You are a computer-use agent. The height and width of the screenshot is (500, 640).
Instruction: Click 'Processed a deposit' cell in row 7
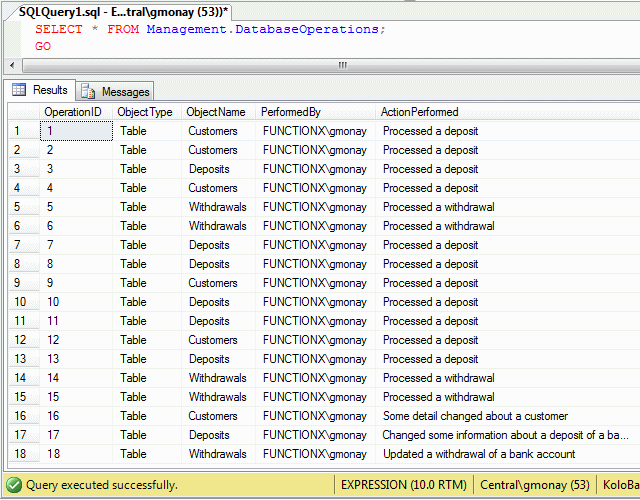coord(507,245)
